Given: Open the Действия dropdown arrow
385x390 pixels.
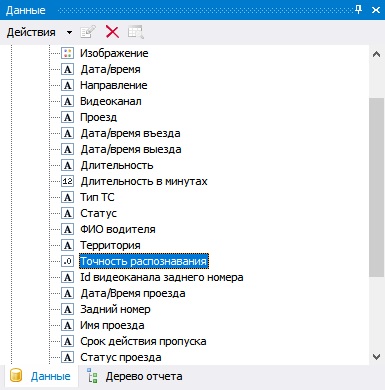Looking at the screenshot, I should pos(69,33).
